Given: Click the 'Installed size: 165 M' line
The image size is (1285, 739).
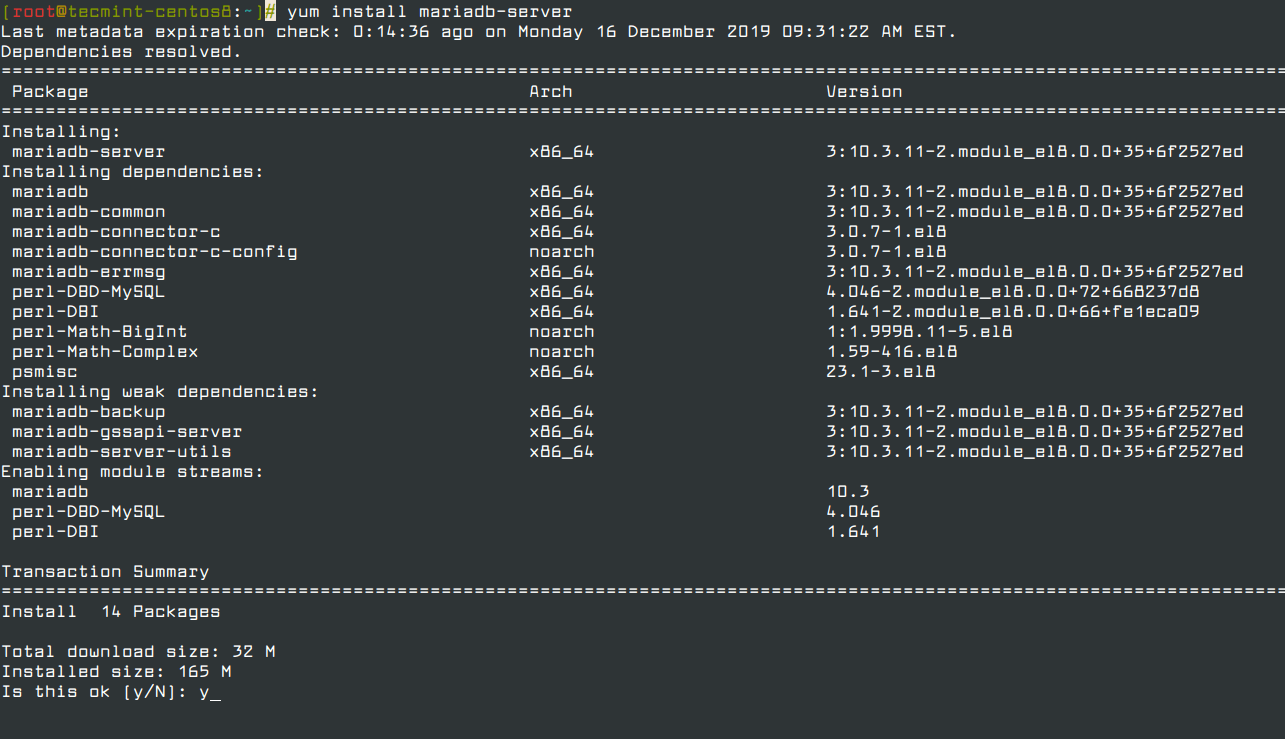Looking at the screenshot, I should 116,672.
